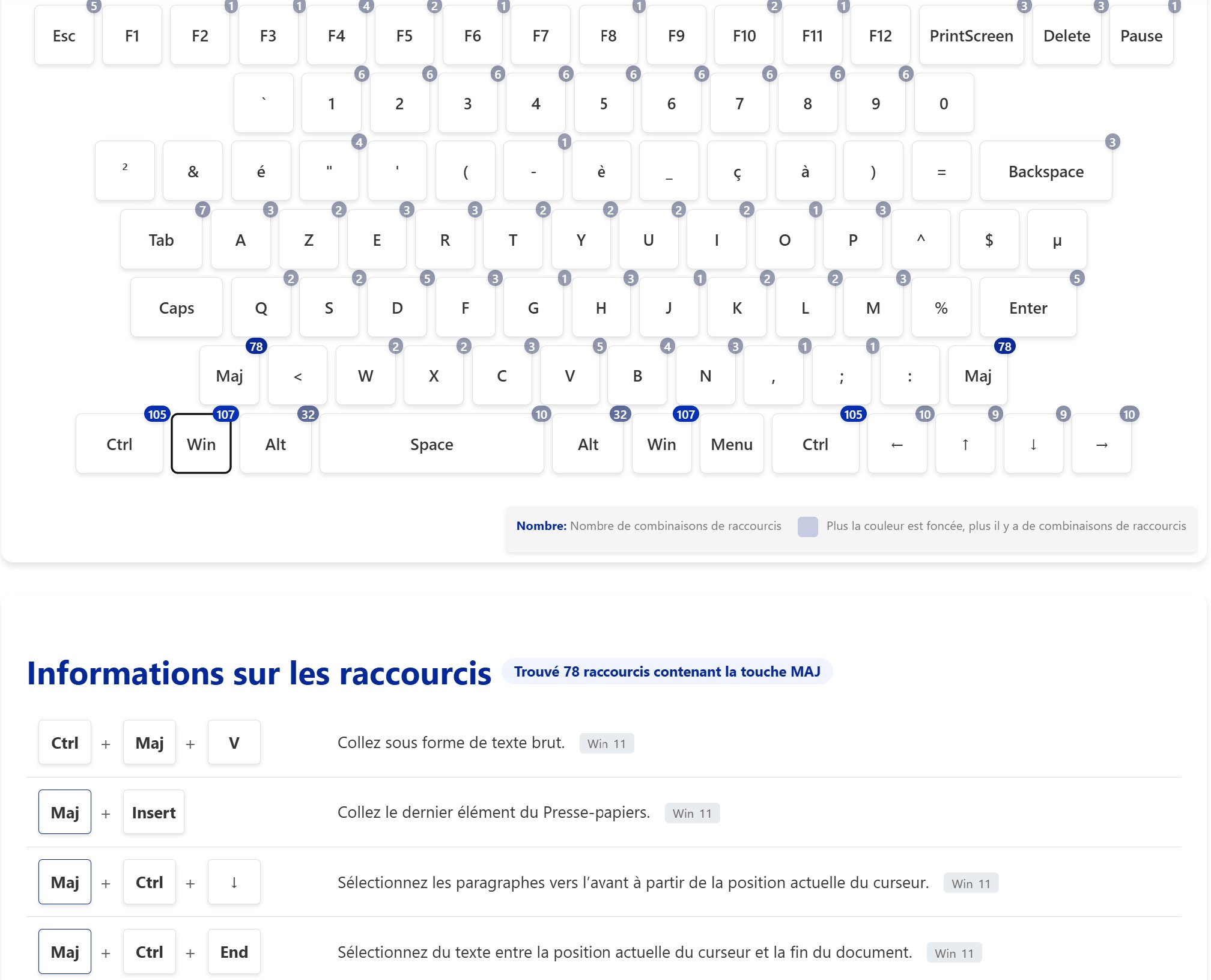Click Insert key in shortcut list
Viewport: 1211px width, 980px height.
point(154,812)
